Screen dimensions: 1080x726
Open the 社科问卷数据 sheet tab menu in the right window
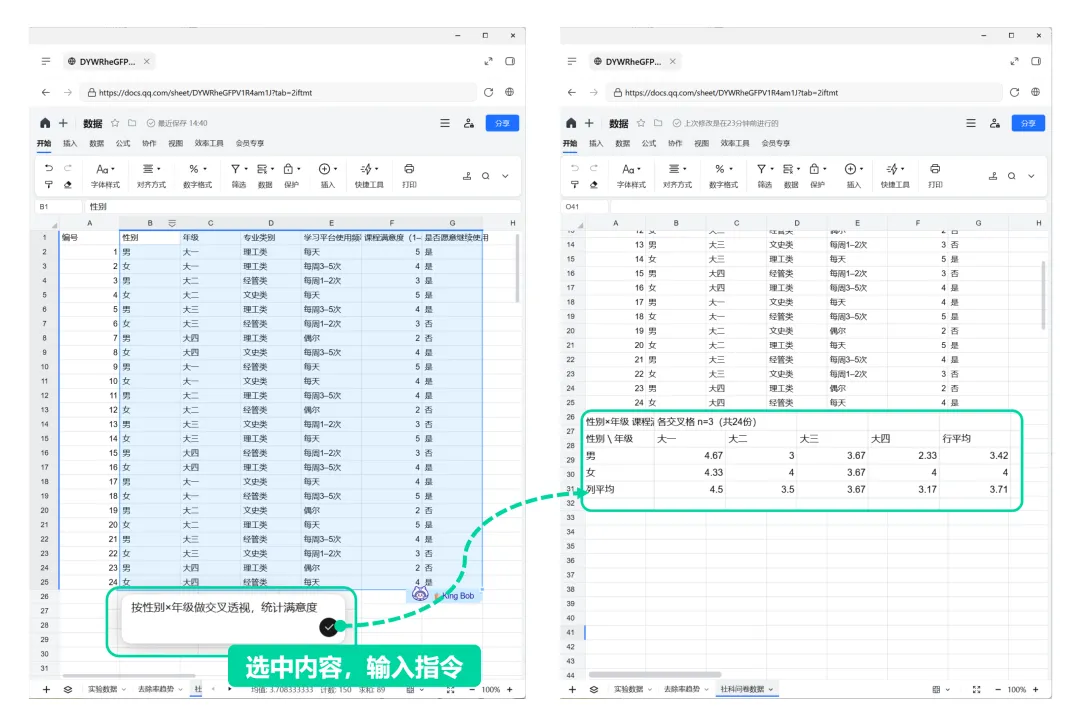point(771,689)
